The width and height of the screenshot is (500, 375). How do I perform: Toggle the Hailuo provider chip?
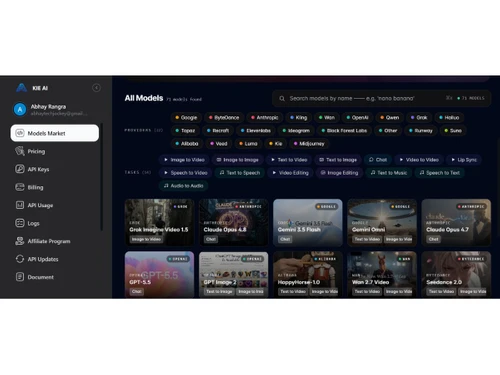449,117
